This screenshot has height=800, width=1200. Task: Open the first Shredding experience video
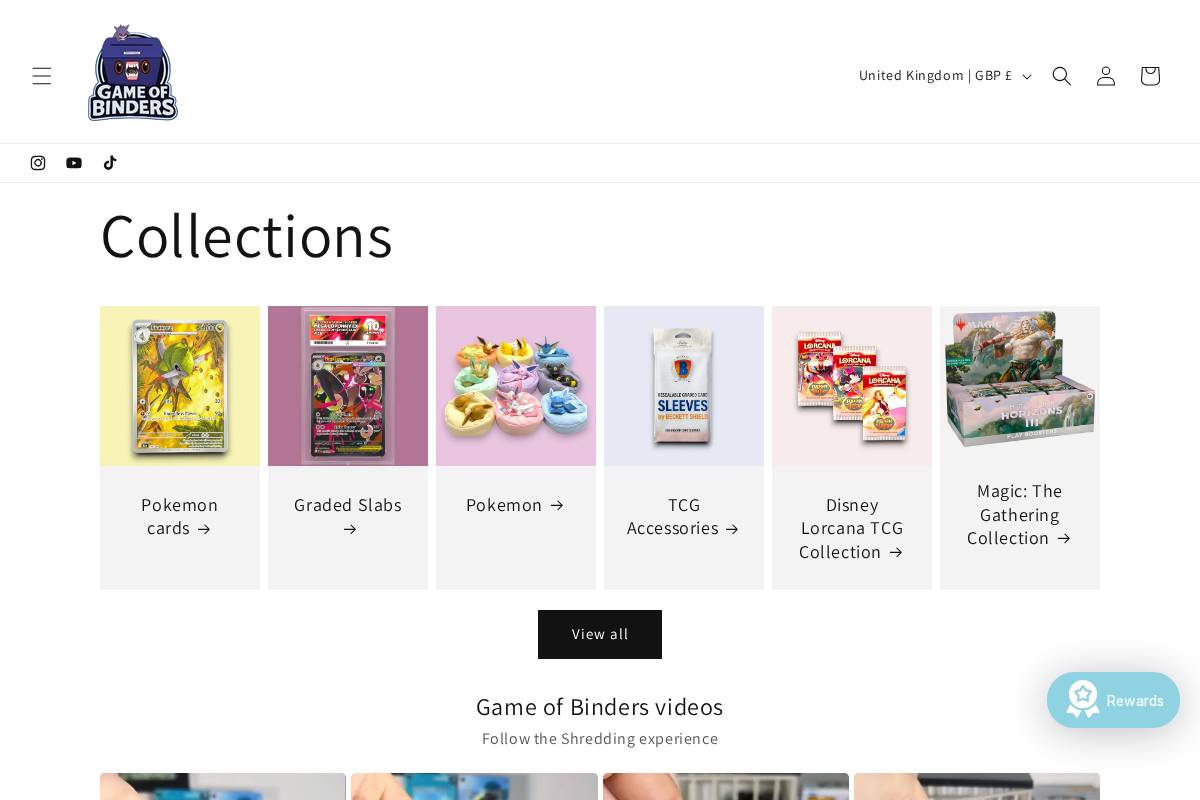click(222, 788)
